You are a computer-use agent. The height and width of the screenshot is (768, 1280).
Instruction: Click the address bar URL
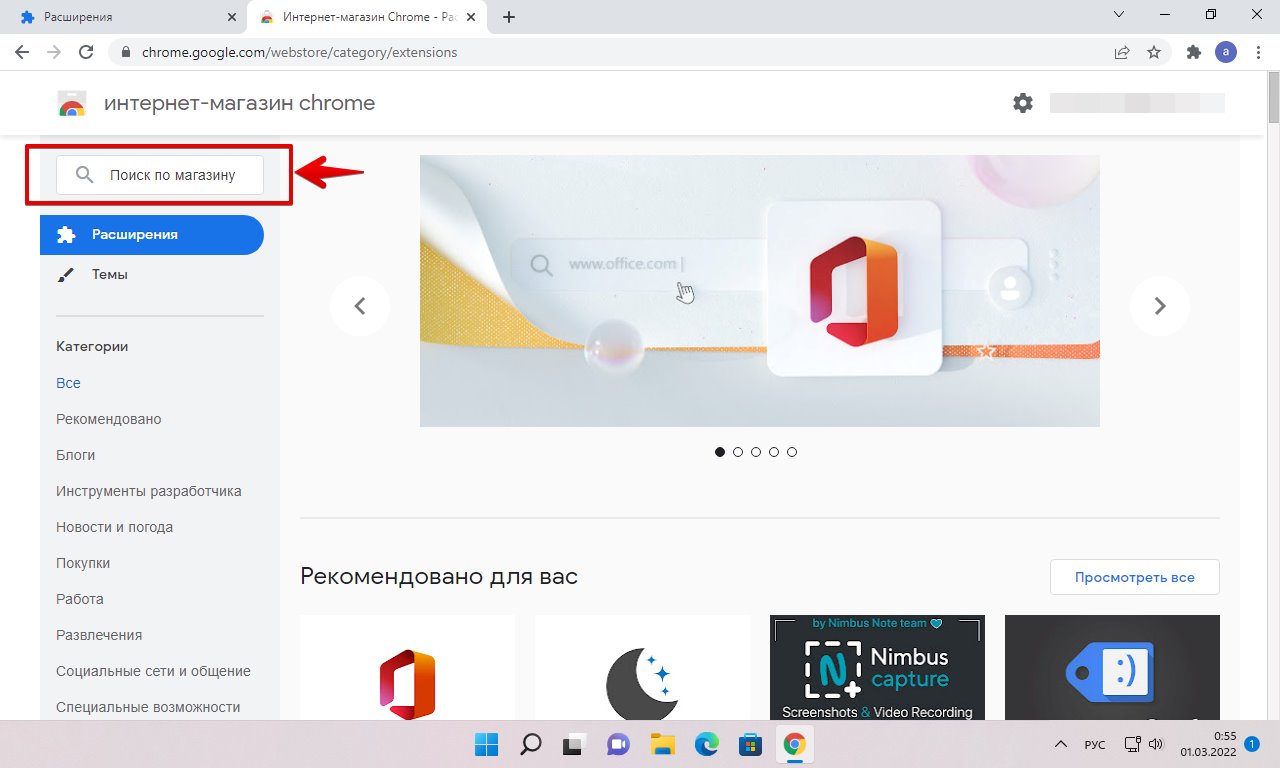pyautogui.click(x=299, y=52)
